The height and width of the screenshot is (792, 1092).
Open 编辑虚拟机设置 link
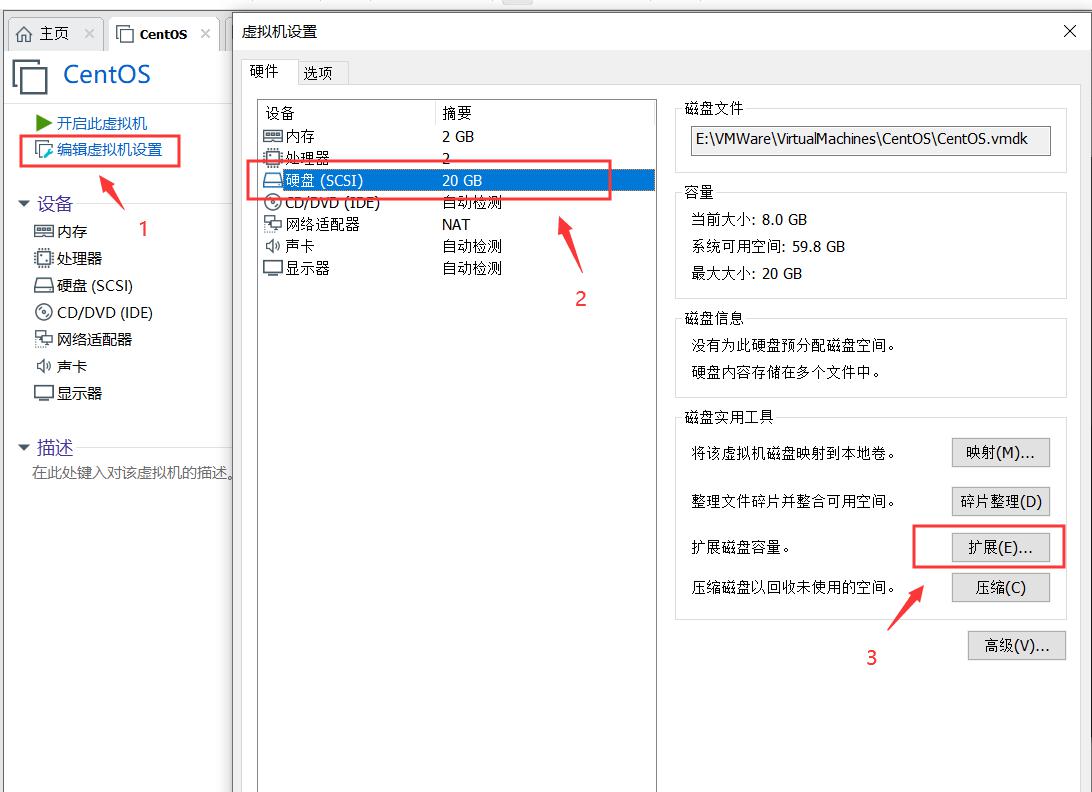(109, 150)
